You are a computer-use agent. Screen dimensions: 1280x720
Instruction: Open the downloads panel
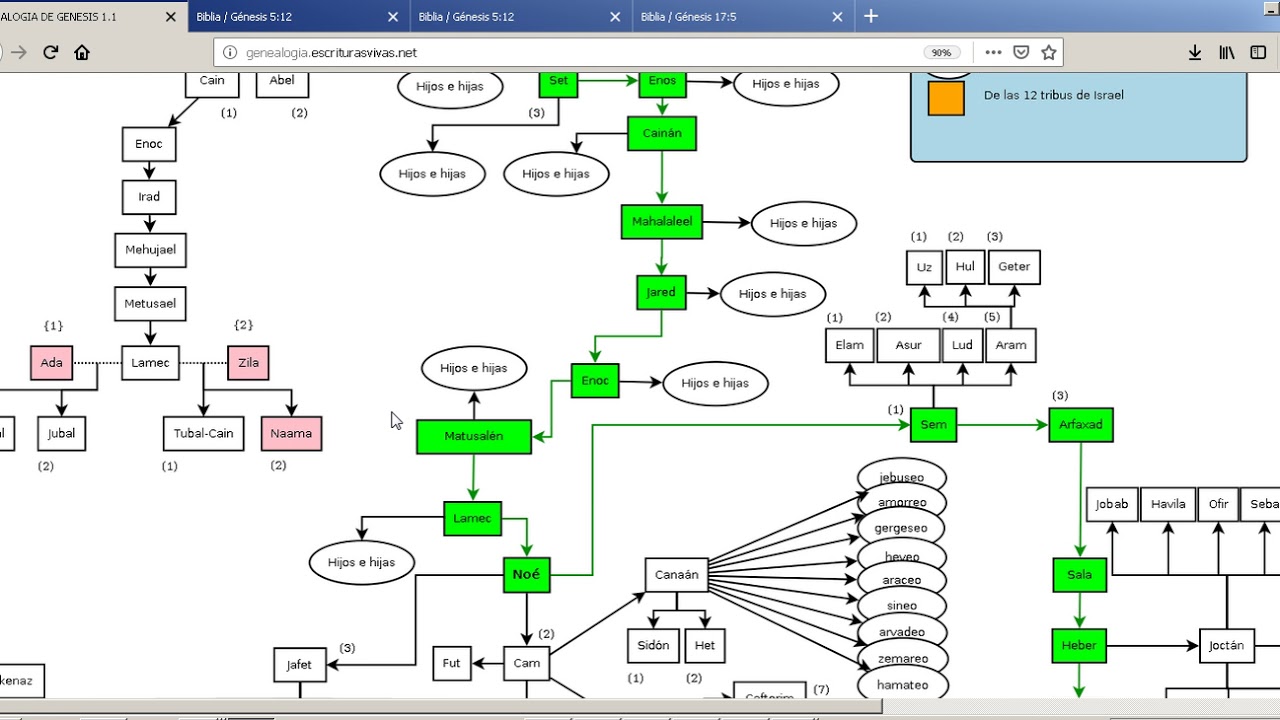(x=1194, y=53)
